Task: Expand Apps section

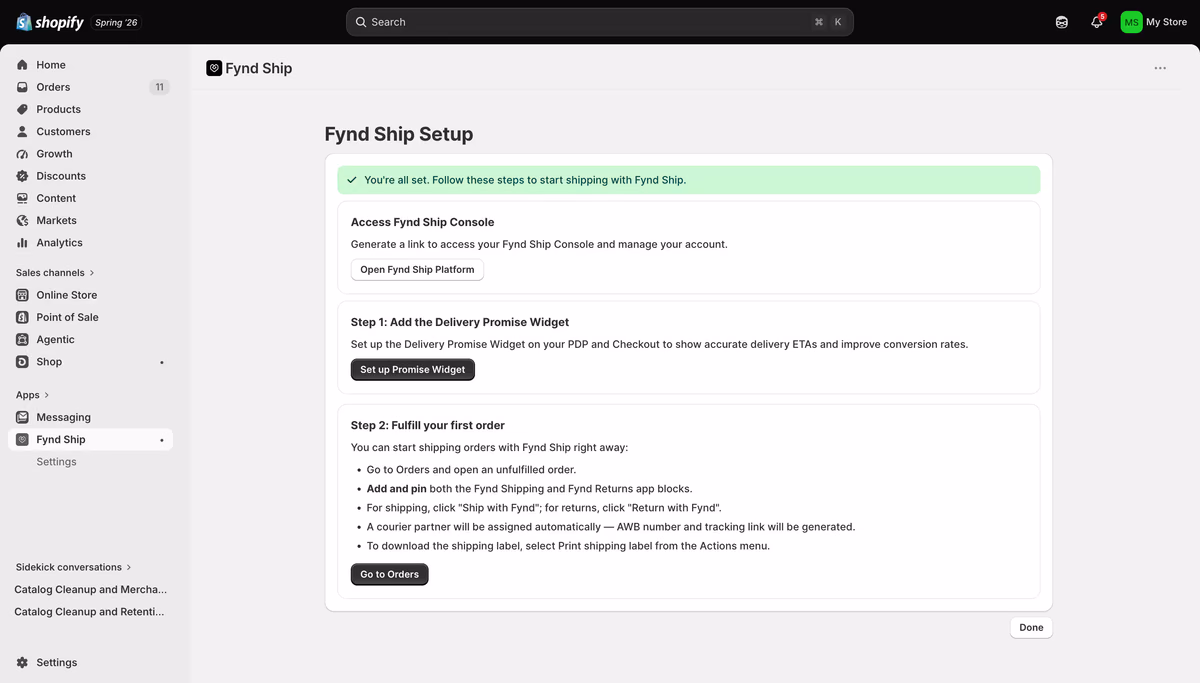Action: pos(32,395)
